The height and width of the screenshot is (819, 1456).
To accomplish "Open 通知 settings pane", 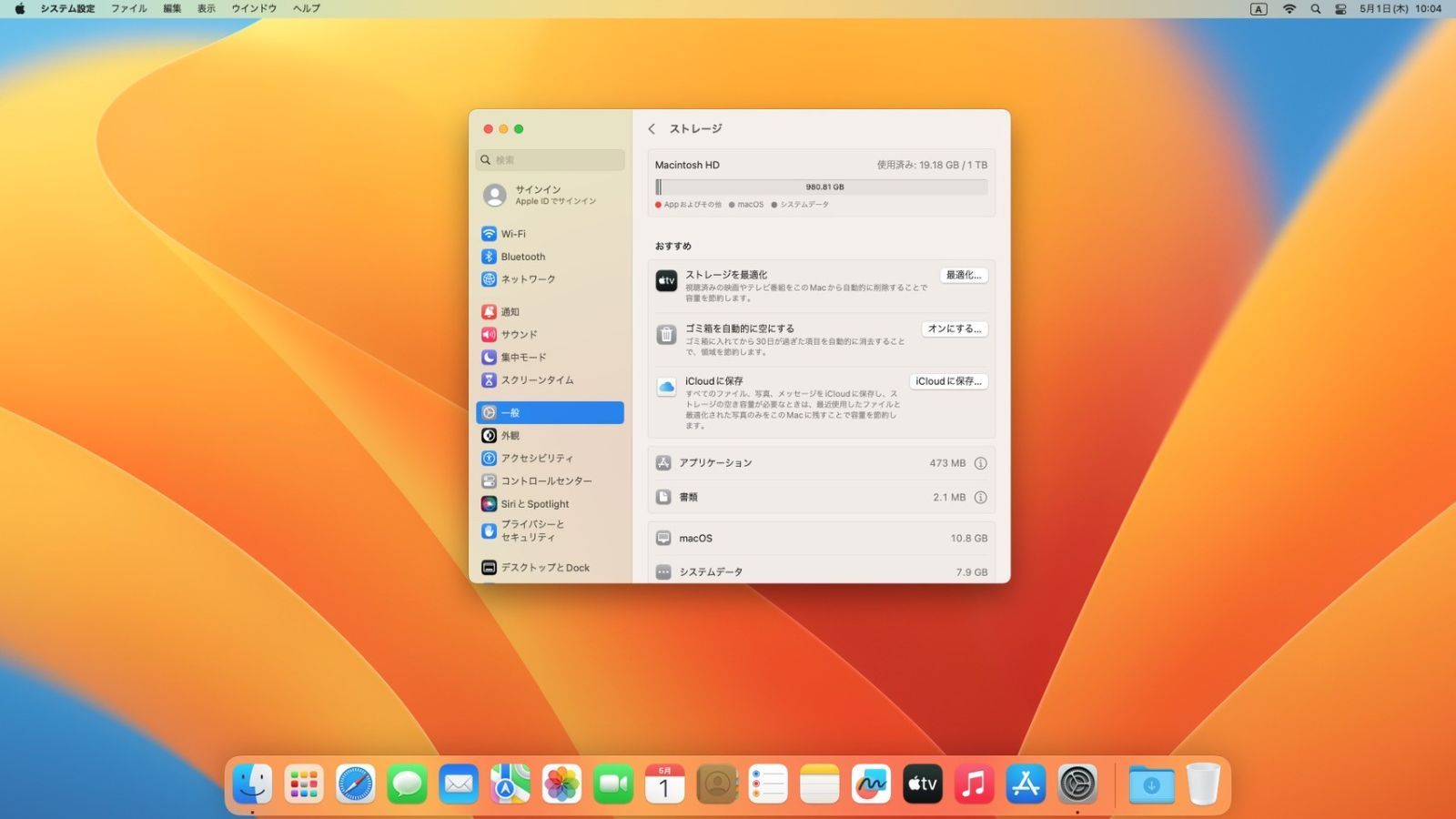I will 550,311.
